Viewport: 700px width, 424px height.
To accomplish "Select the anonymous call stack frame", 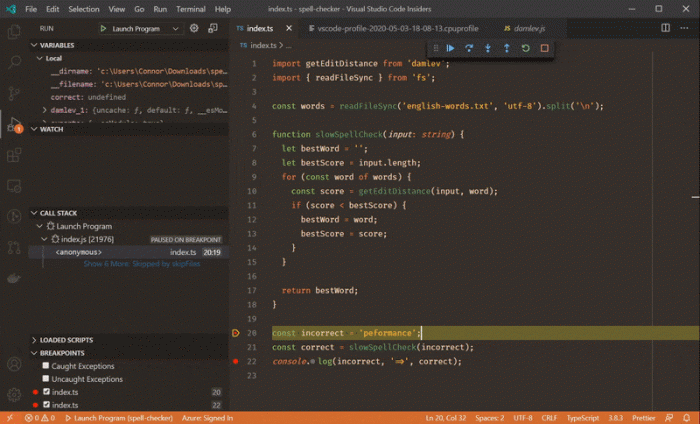I will [x=80, y=252].
